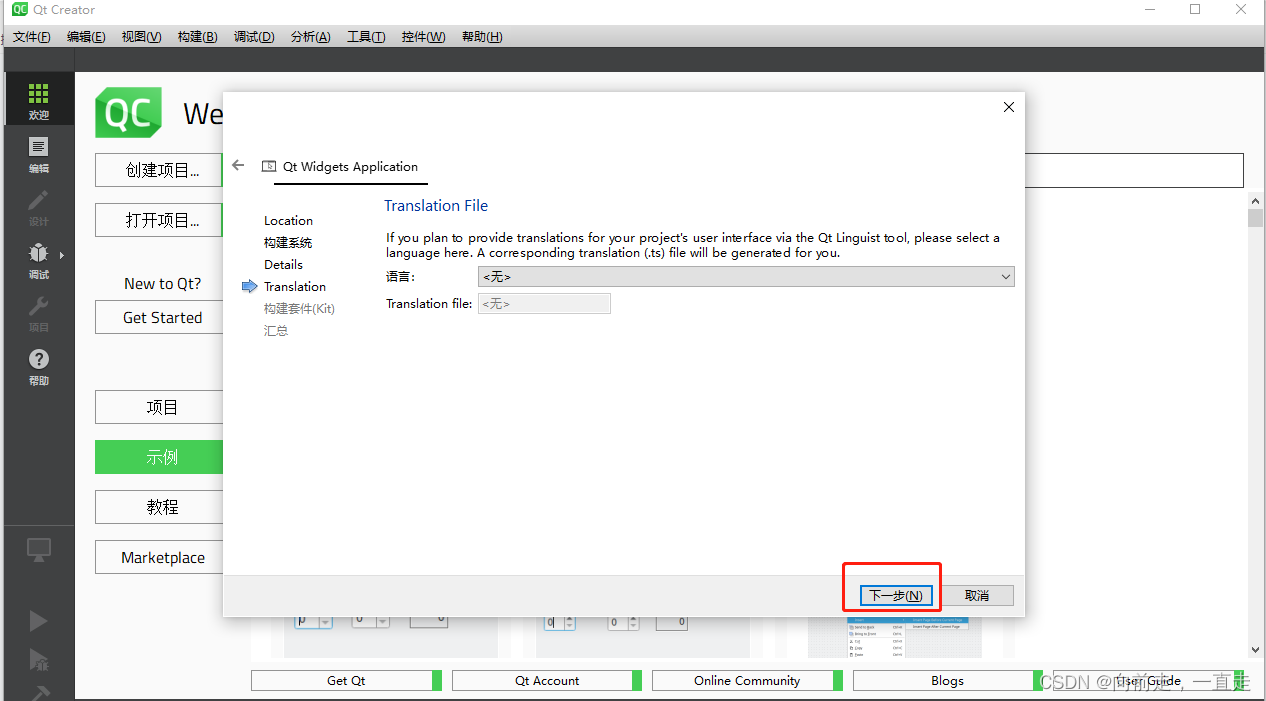Click the scrollbar down arrow
The image size is (1266, 701).
point(1256,649)
